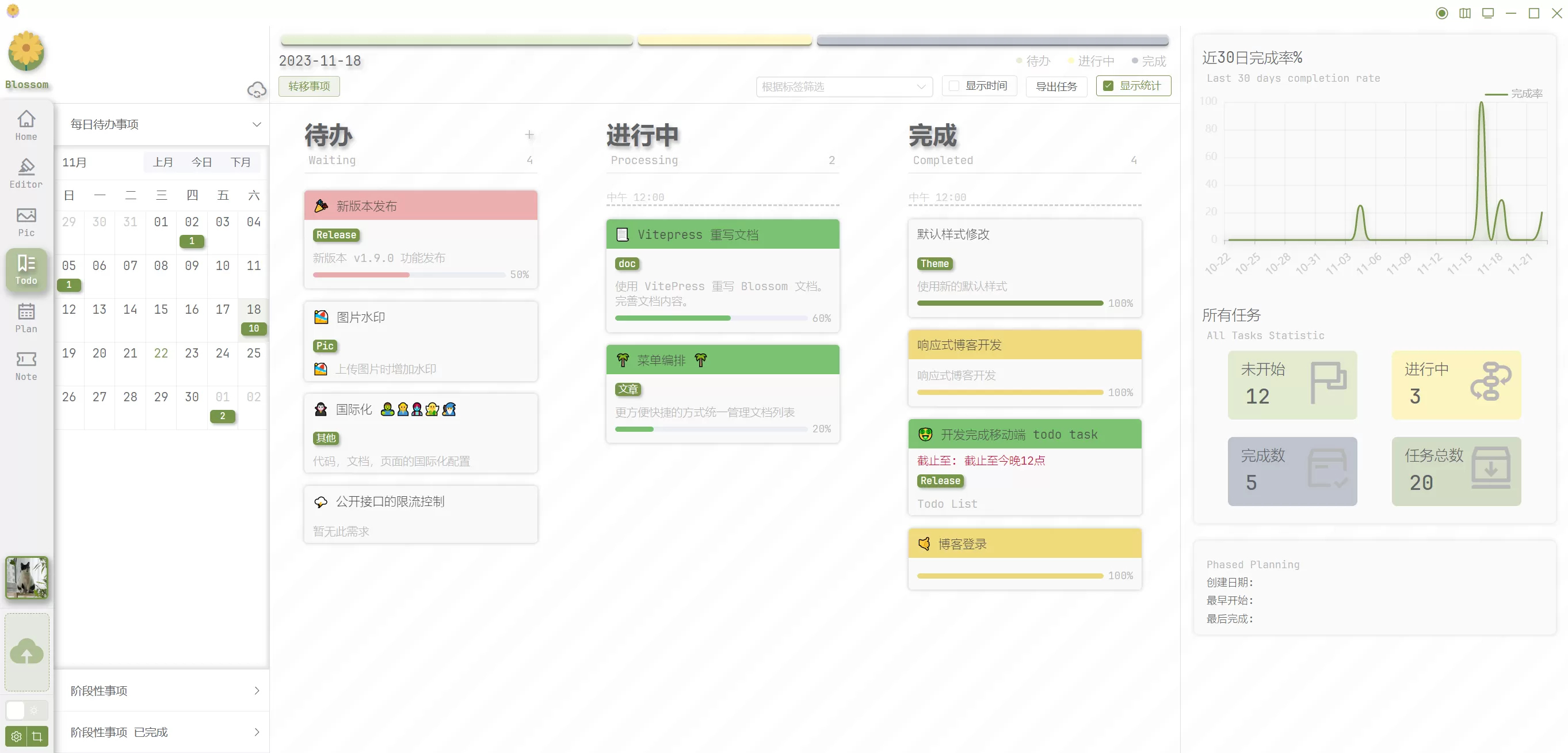
Task: Open the Pic picture management section
Action: (26, 220)
